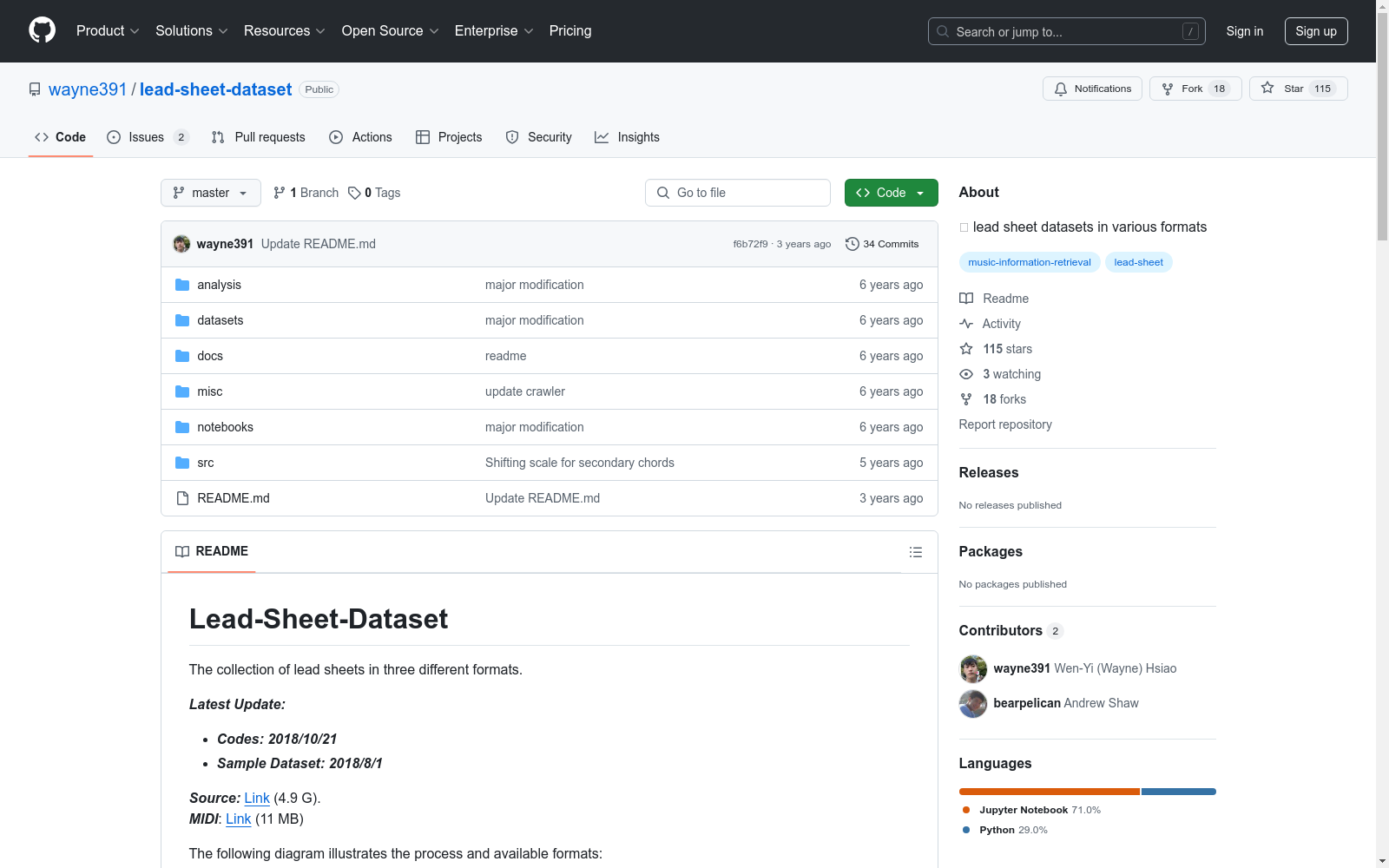1389x868 pixels.
Task: Click the watching eye icon
Action: point(966,374)
